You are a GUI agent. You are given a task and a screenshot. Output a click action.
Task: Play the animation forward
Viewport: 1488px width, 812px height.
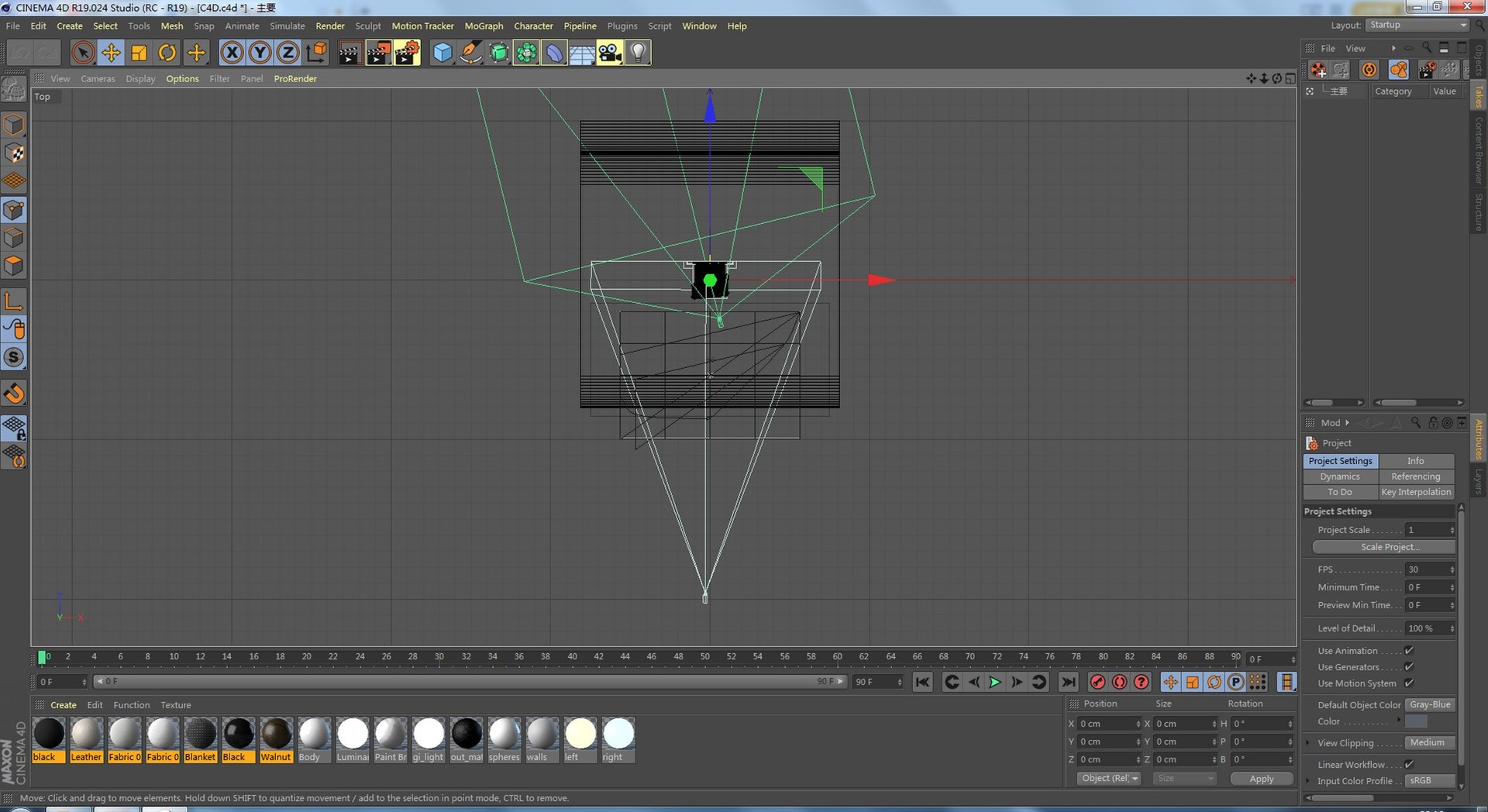995,682
